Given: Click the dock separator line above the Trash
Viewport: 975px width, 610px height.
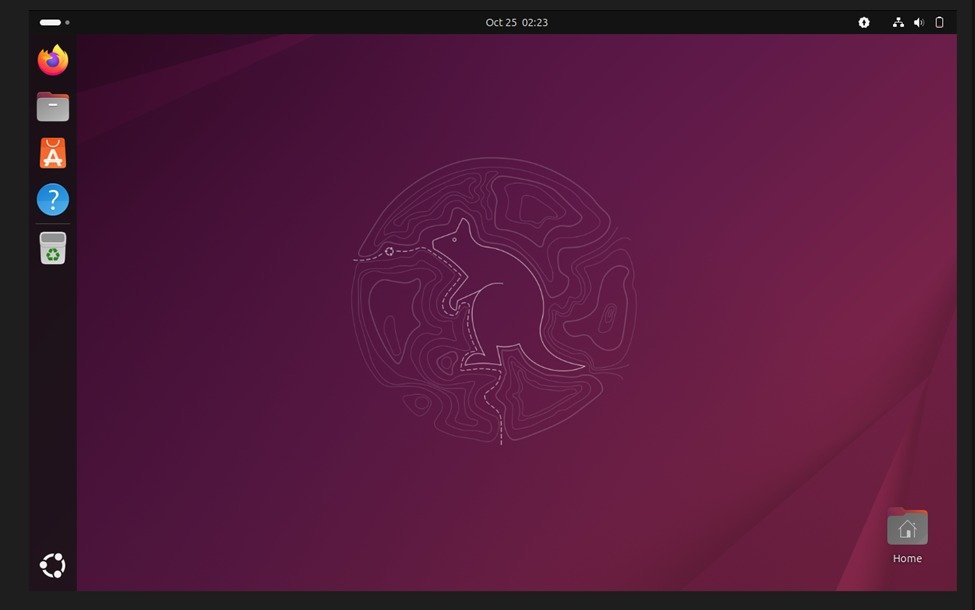Looking at the screenshot, I should (51, 223).
